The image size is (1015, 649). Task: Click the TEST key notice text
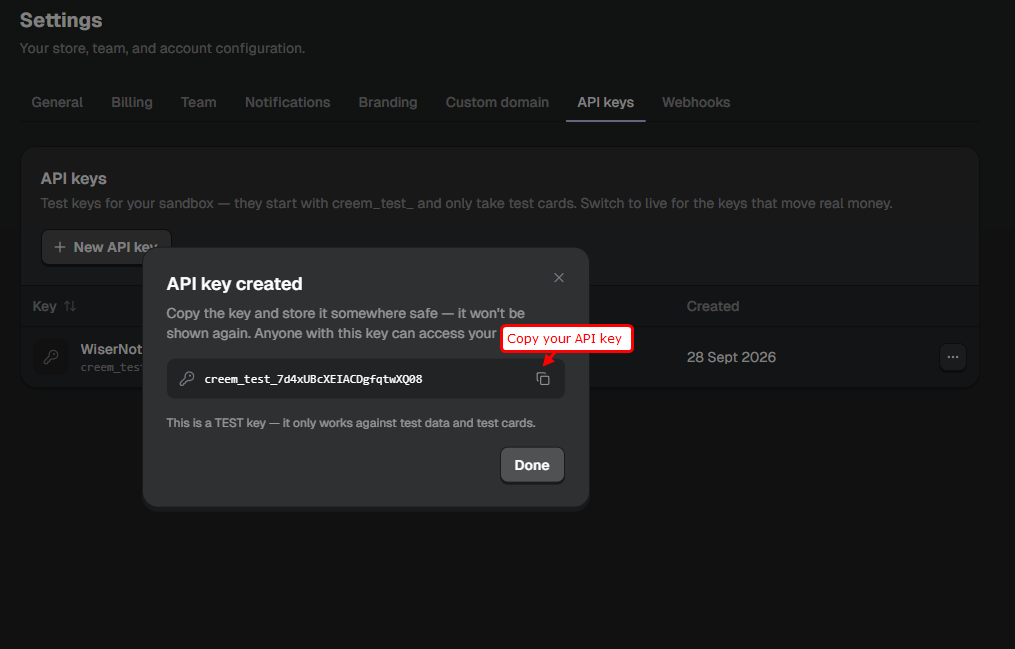click(351, 423)
